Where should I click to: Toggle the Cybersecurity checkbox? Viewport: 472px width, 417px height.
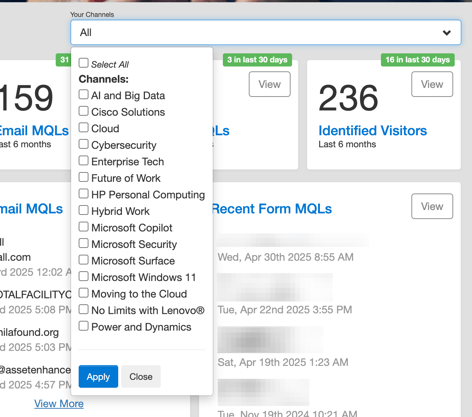coord(83,144)
